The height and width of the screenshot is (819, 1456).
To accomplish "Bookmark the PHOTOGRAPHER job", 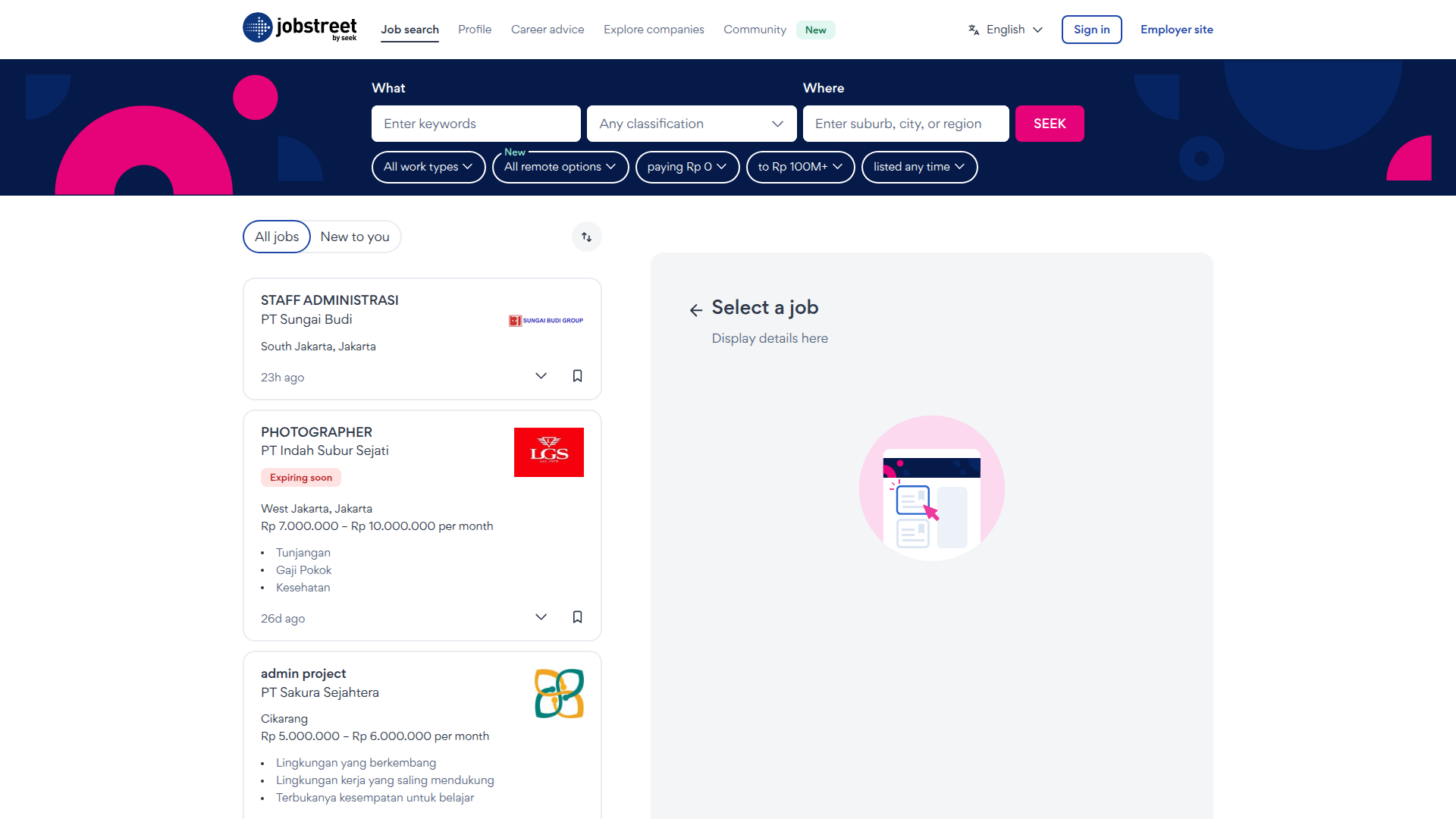I will (x=577, y=617).
